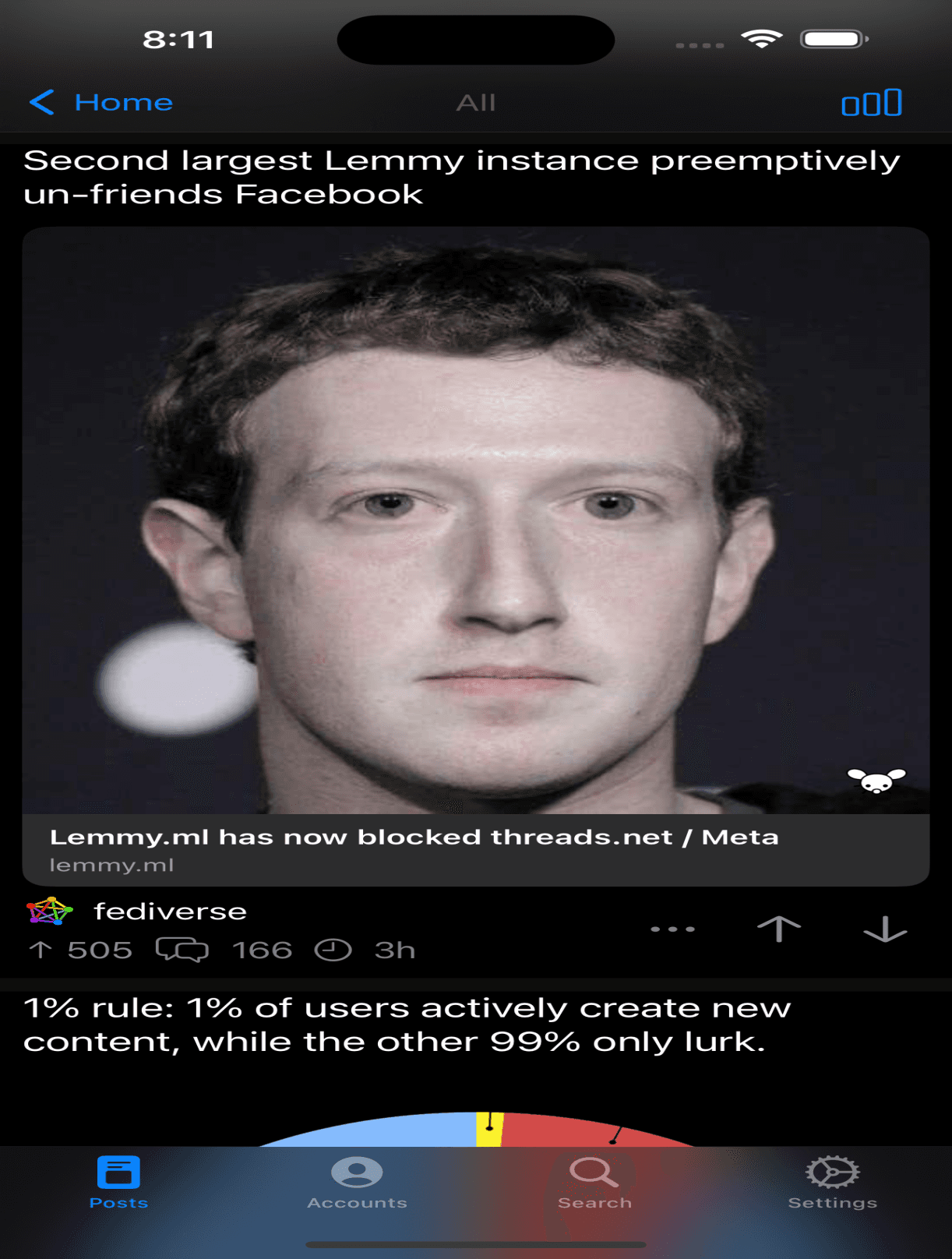Viewport: 952px width, 1259px height.
Task: Open the post thumbnail image
Action: [476, 520]
